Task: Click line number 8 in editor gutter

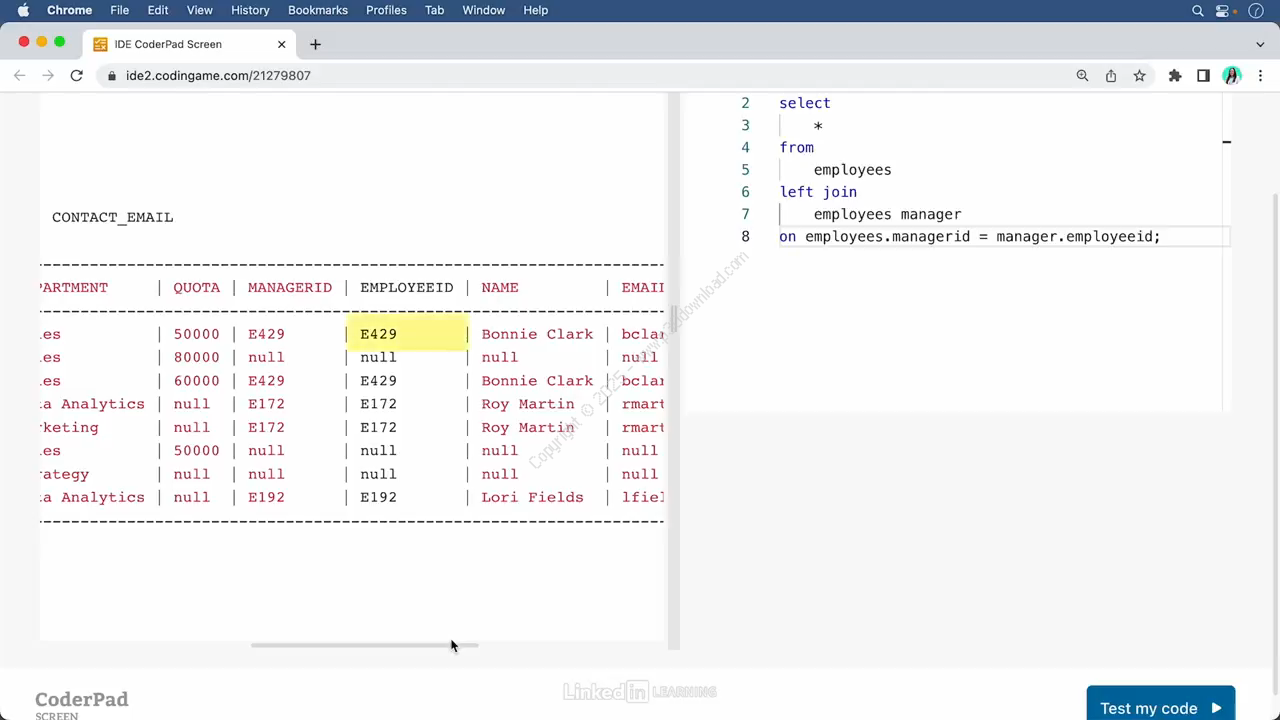Action: (x=745, y=237)
